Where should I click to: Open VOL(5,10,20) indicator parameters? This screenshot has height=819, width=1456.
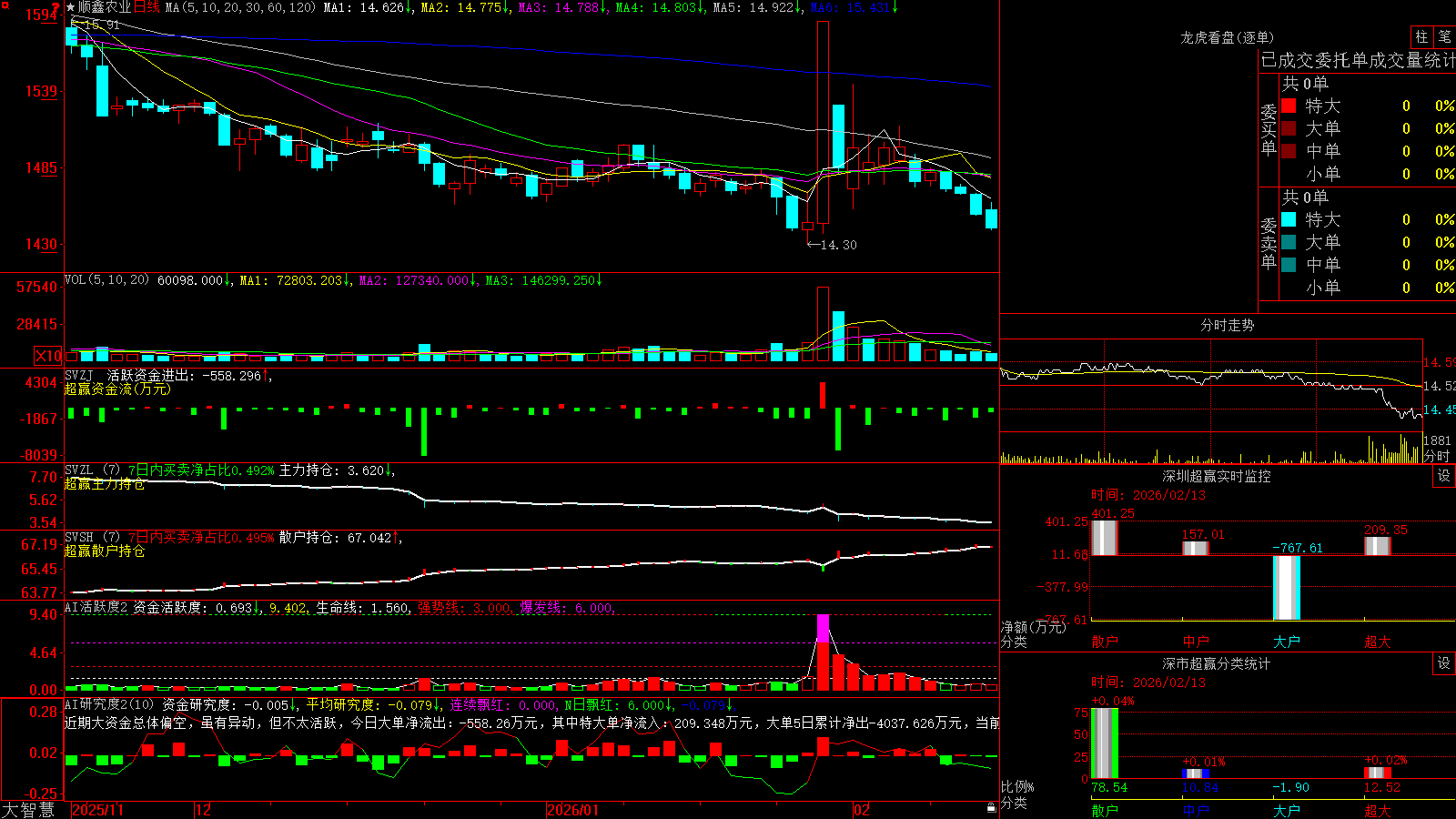(106, 280)
